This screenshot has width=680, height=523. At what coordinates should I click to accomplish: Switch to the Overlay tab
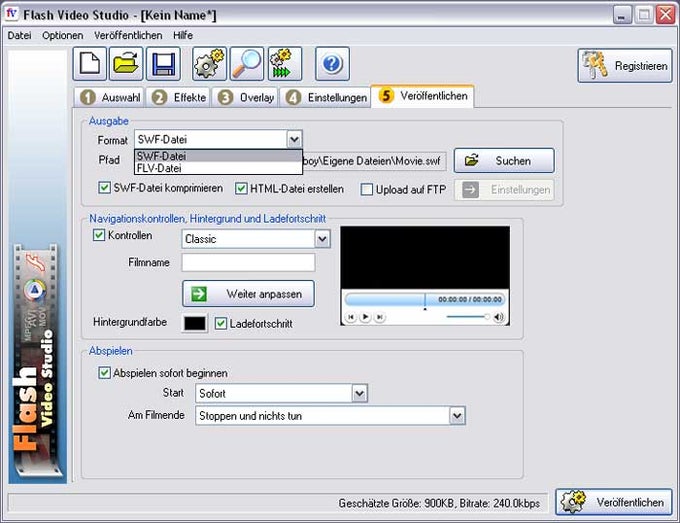pos(245,98)
